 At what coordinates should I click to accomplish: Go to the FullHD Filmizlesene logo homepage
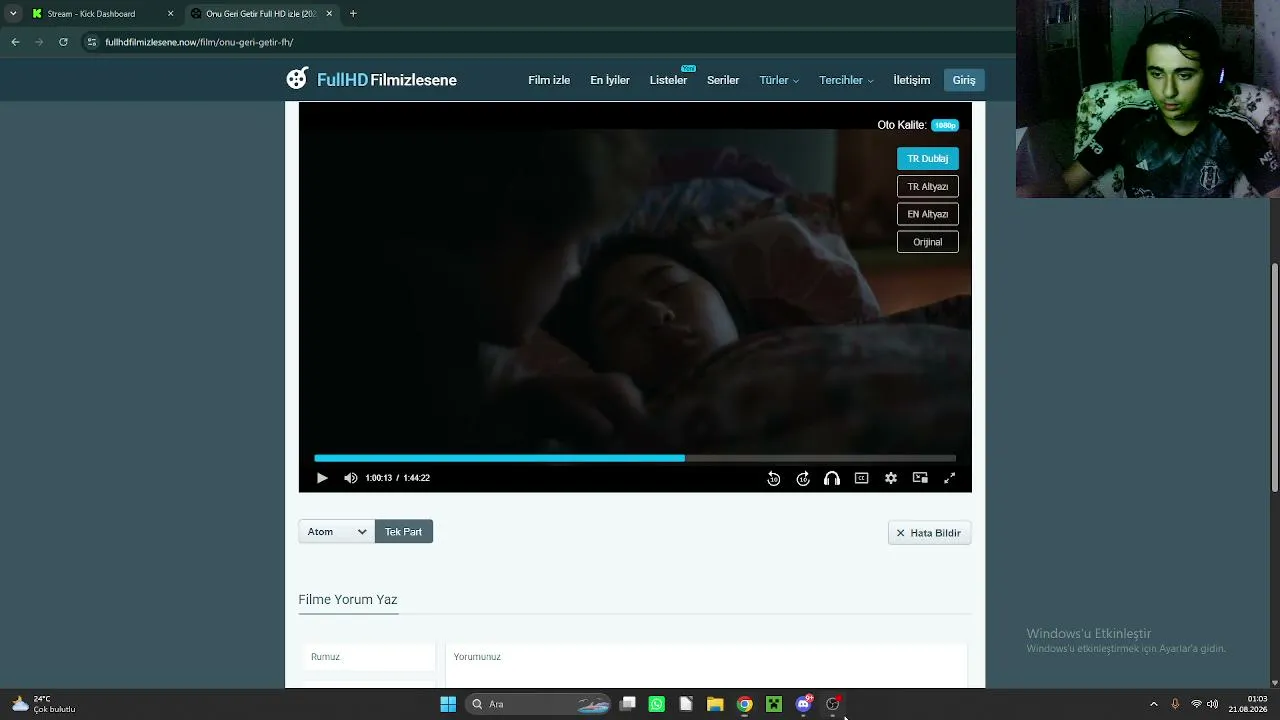[x=371, y=80]
